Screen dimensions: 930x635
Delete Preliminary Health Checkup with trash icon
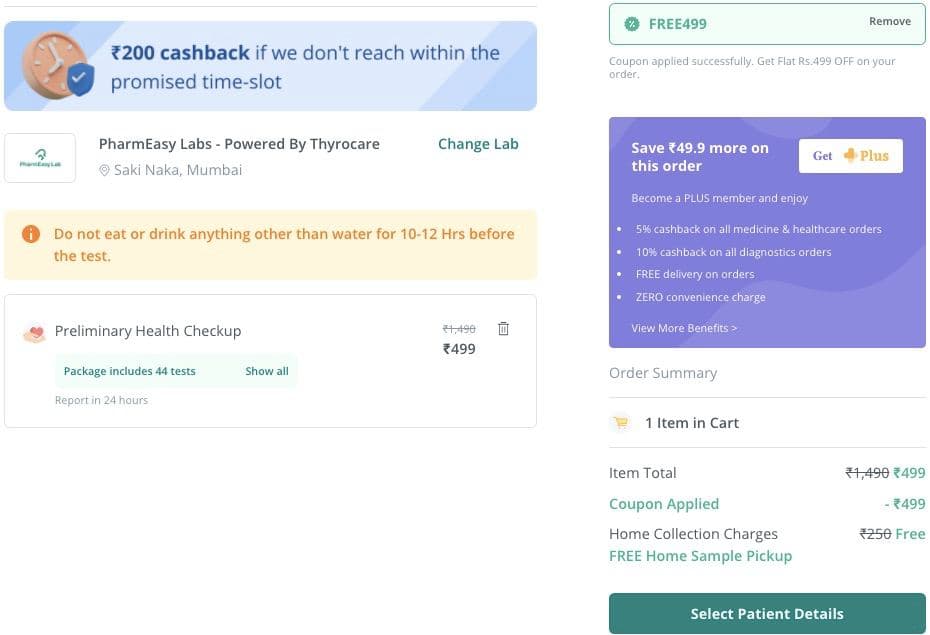[503, 328]
